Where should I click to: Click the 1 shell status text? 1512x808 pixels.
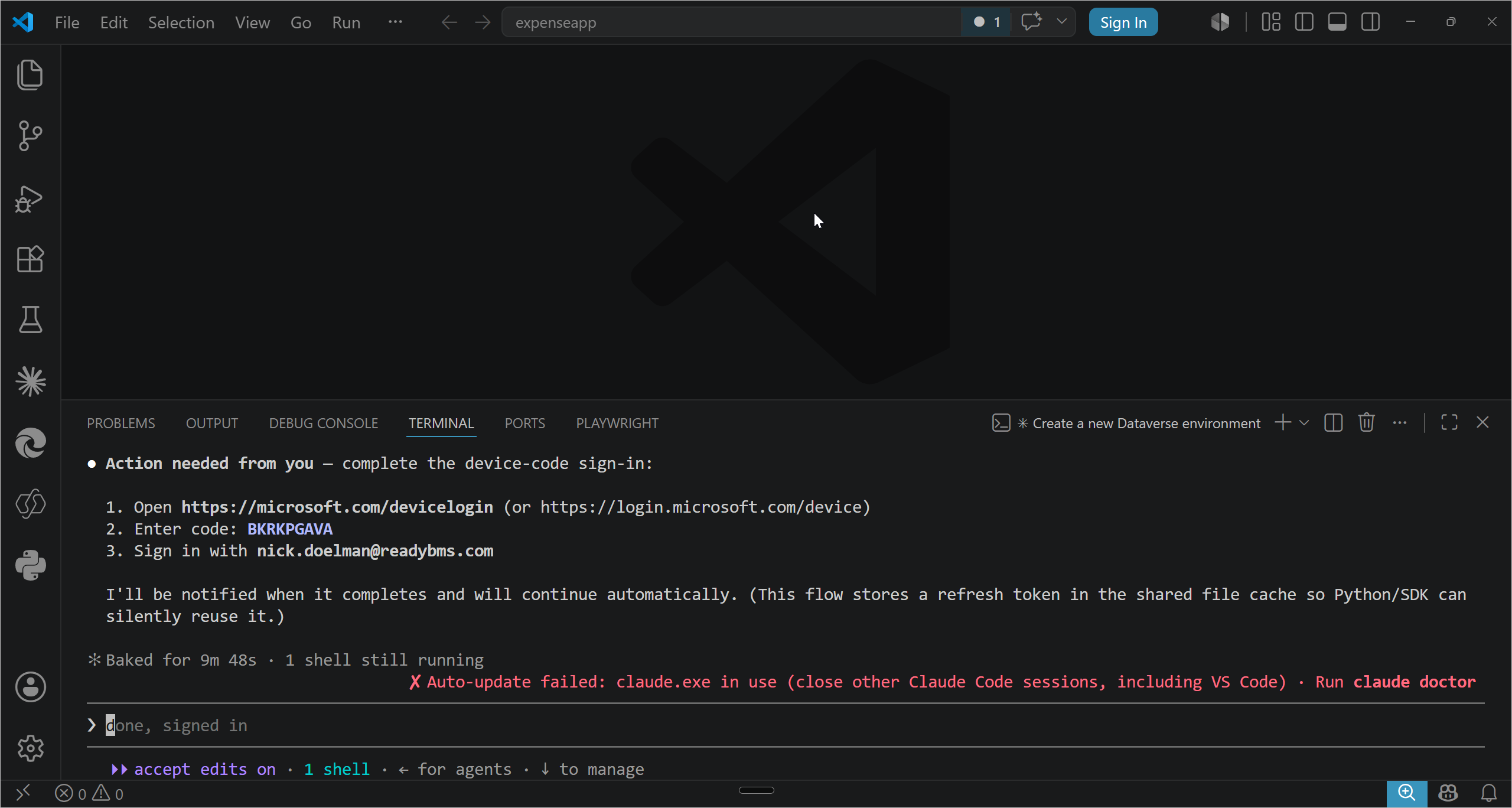pyautogui.click(x=337, y=769)
